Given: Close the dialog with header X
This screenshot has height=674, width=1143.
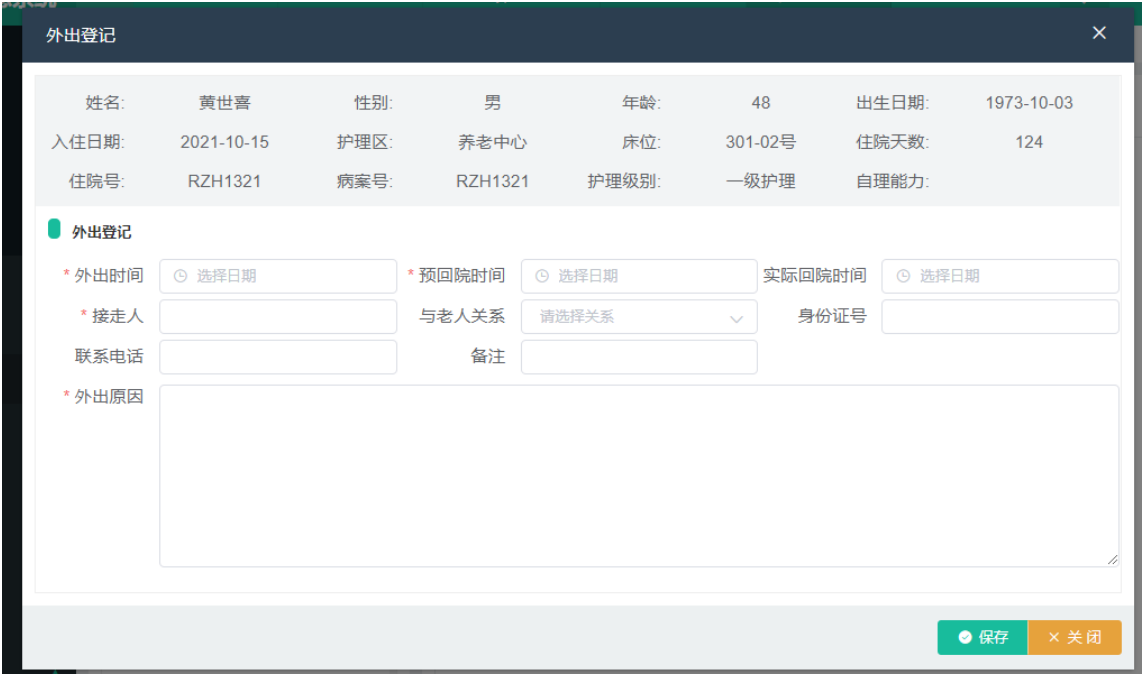Looking at the screenshot, I should tap(1099, 33).
